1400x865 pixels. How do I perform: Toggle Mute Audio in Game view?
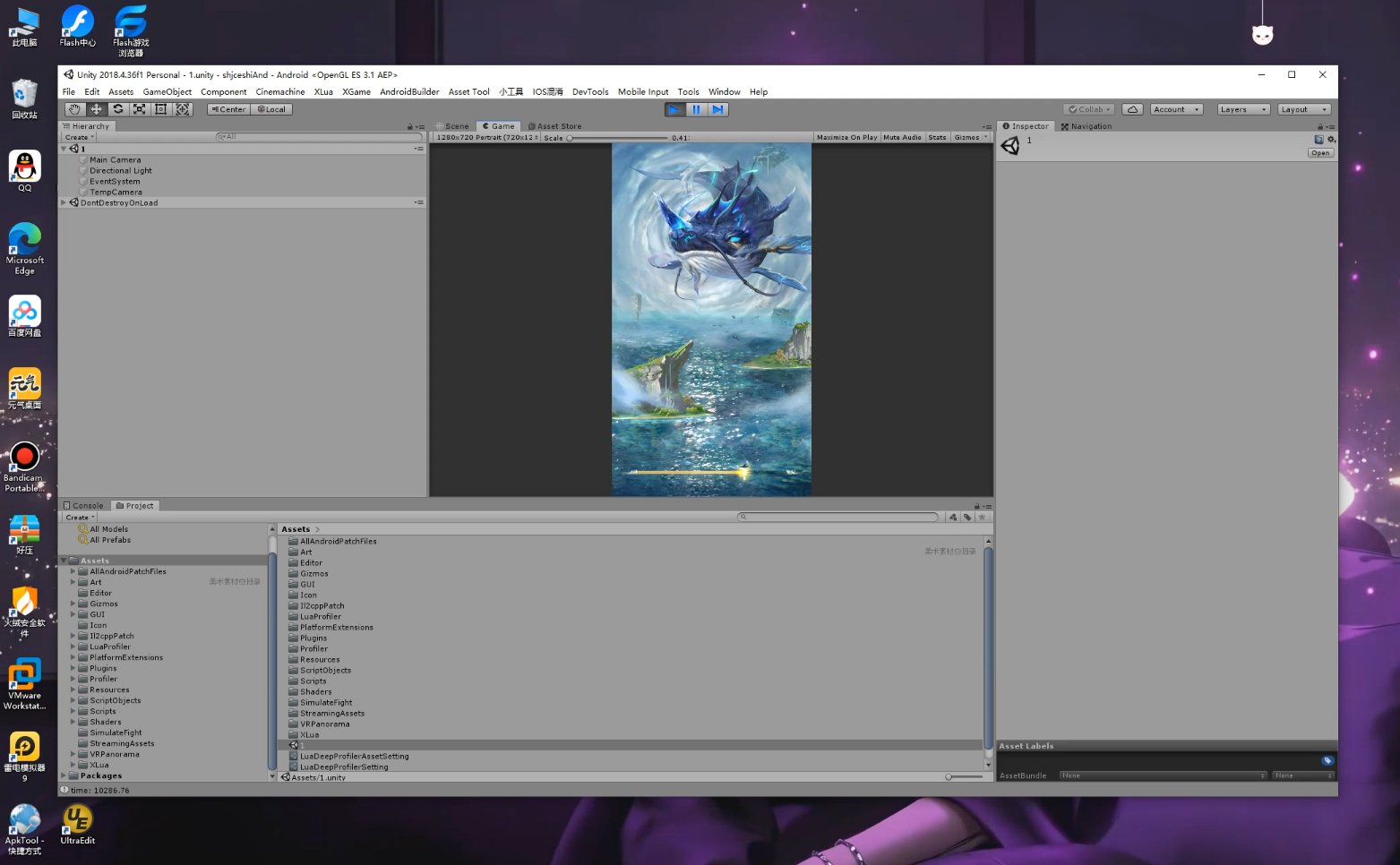click(x=902, y=138)
